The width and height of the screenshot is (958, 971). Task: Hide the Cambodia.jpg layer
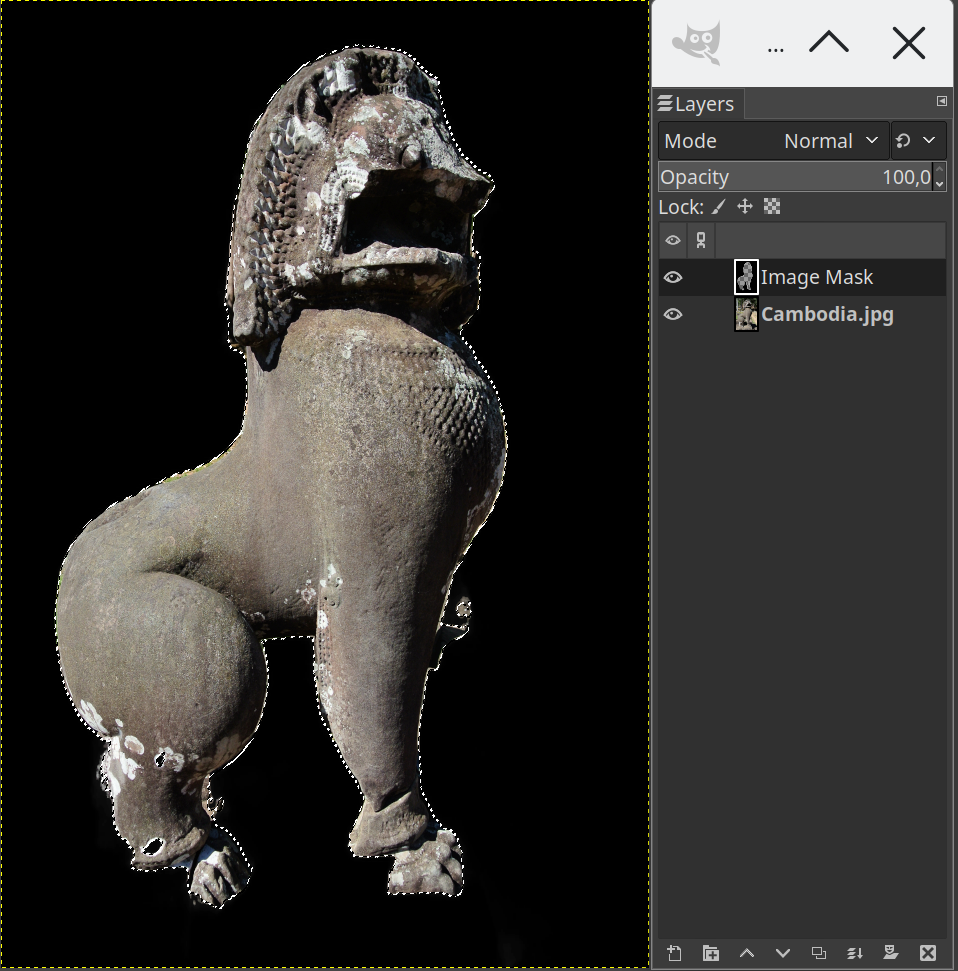673,314
